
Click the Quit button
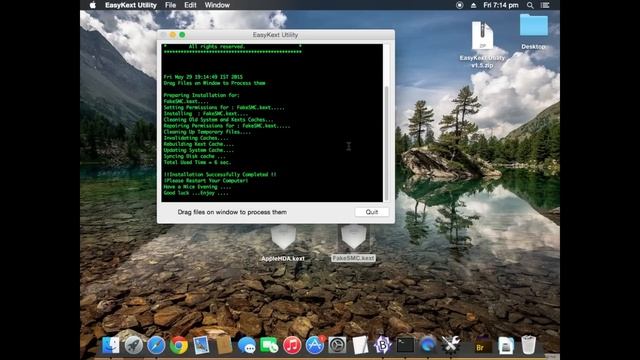tap(372, 212)
